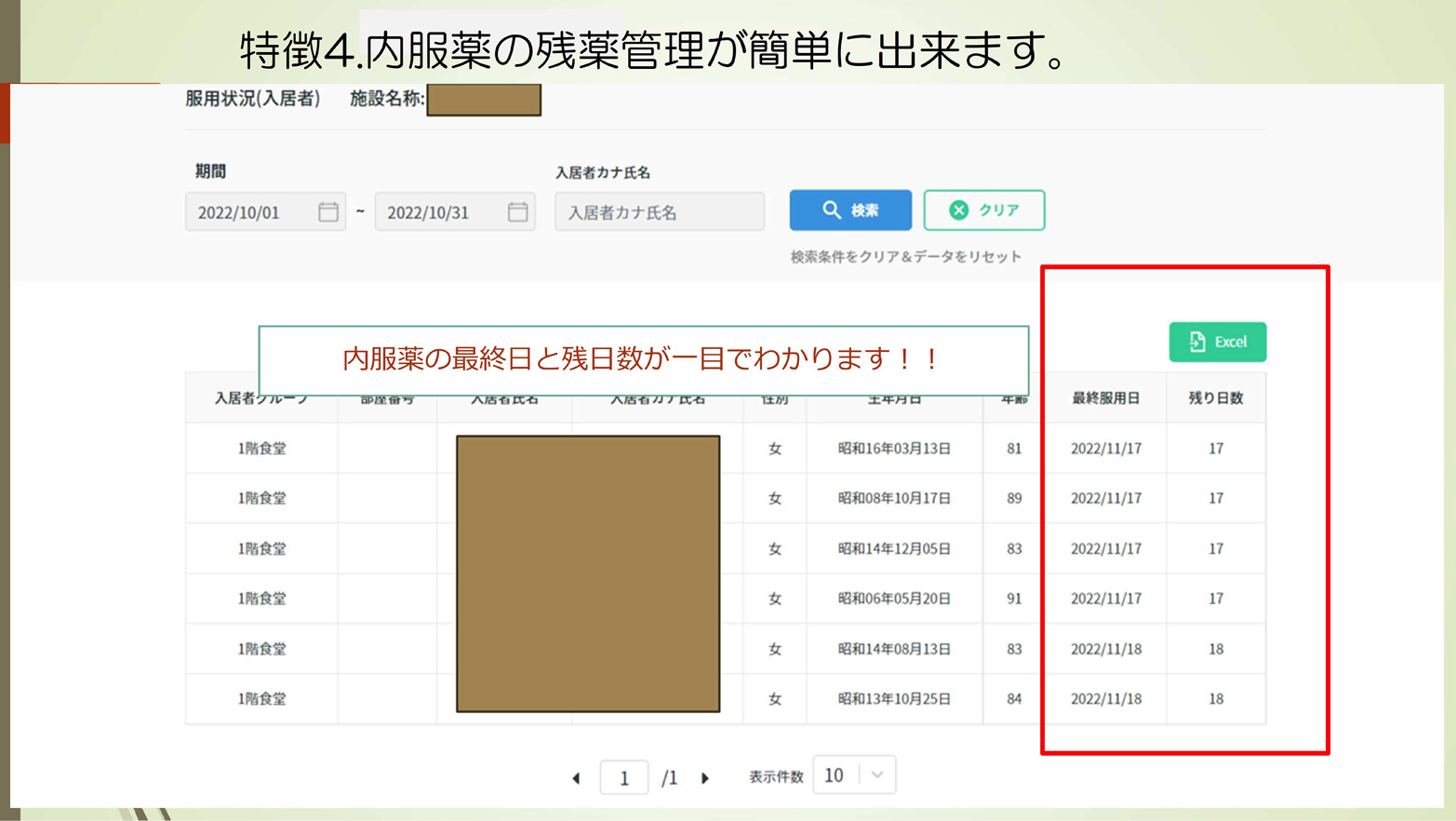Open the 表示件数 dropdown showing 10
The height and width of the screenshot is (821, 1456).
[853, 775]
